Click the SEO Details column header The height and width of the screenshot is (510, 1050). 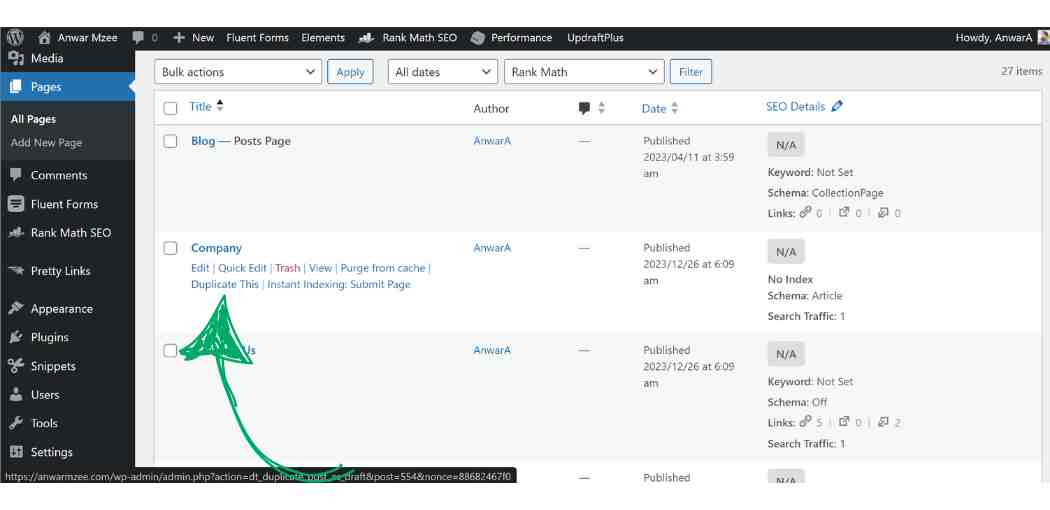pos(796,106)
